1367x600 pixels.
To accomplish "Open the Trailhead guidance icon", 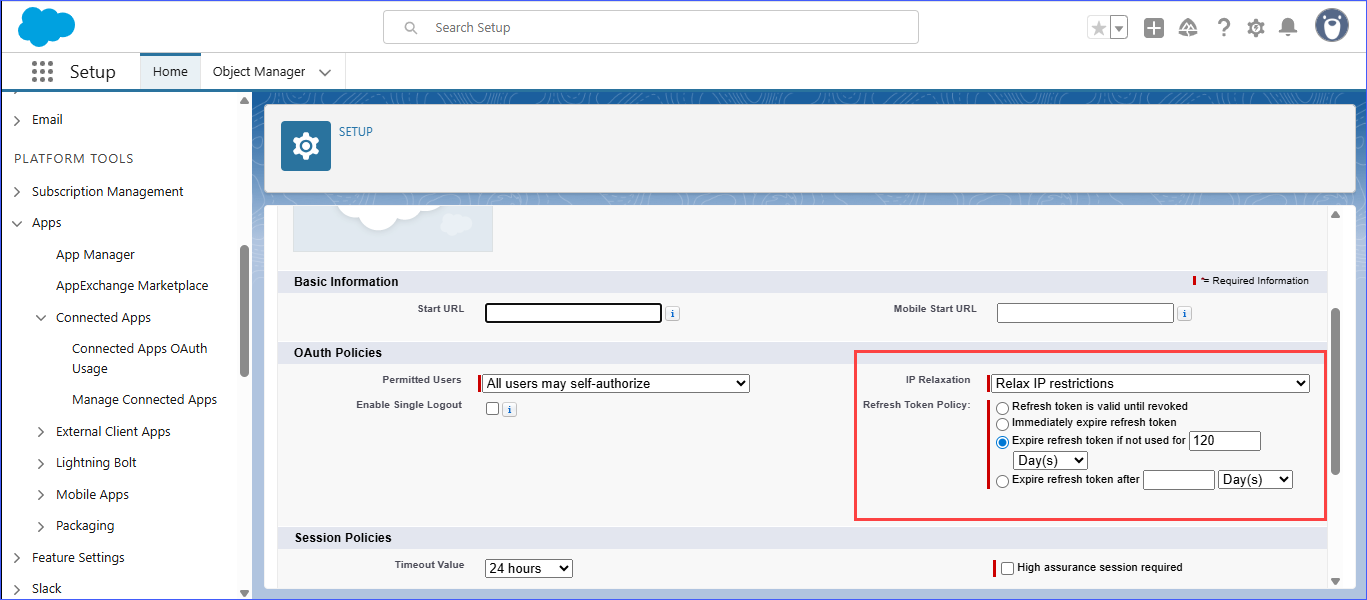I will 1188,28.
